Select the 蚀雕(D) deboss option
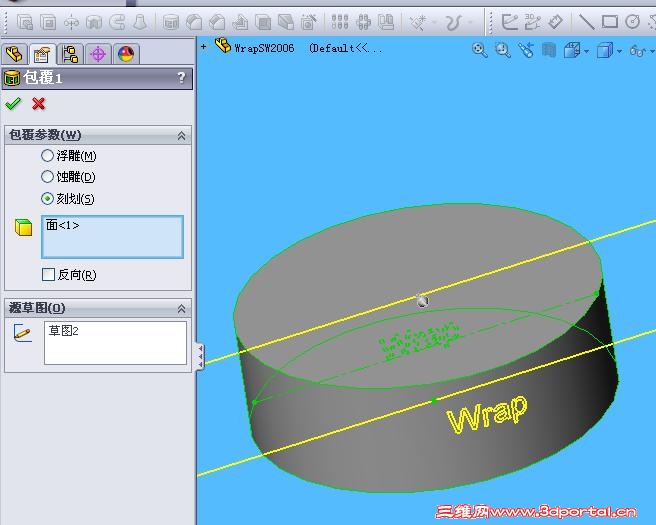Image resolution: width=656 pixels, height=525 pixels. pyautogui.click(x=68, y=177)
